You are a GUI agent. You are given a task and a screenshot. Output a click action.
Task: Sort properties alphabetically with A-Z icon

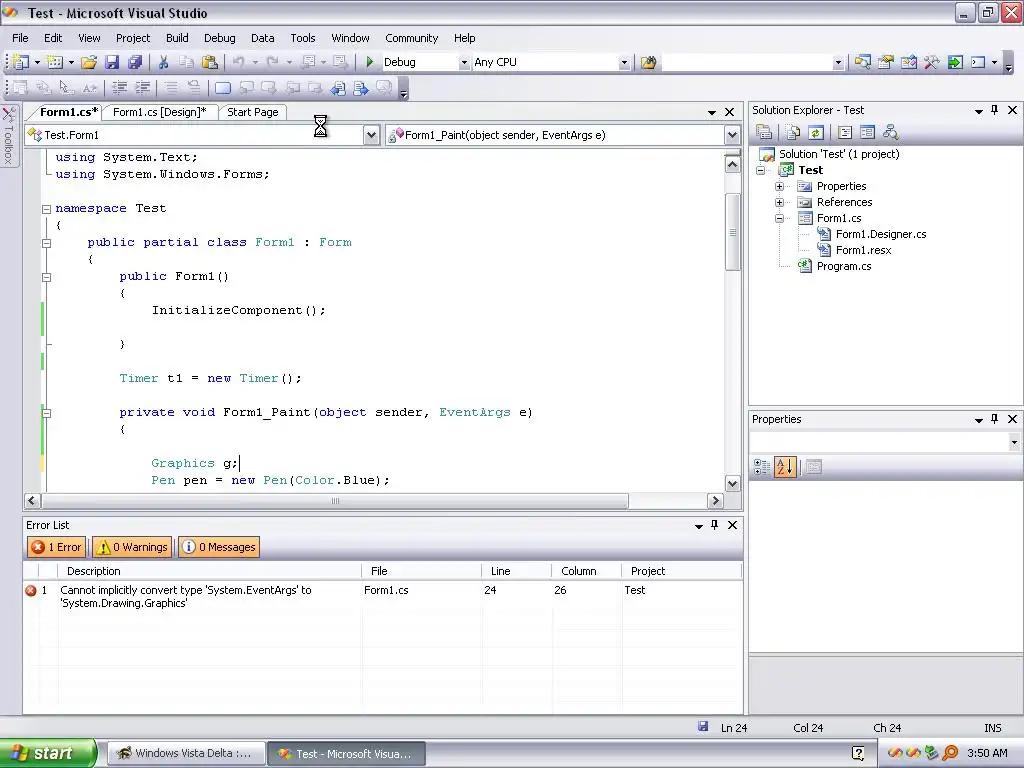[x=785, y=467]
